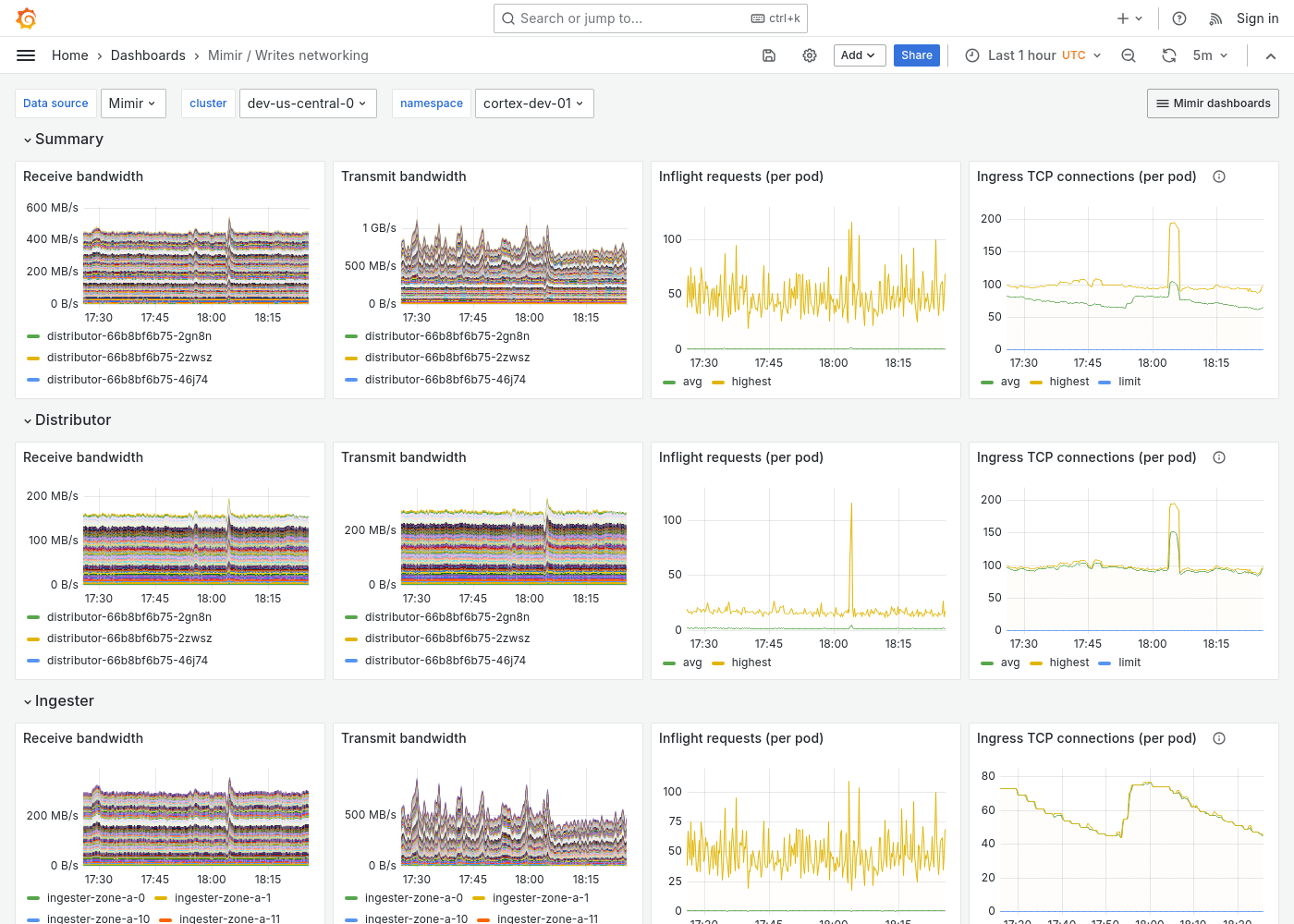This screenshot has height=924, width=1294.
Task: Open dashboard settings gear
Action: 810,55
